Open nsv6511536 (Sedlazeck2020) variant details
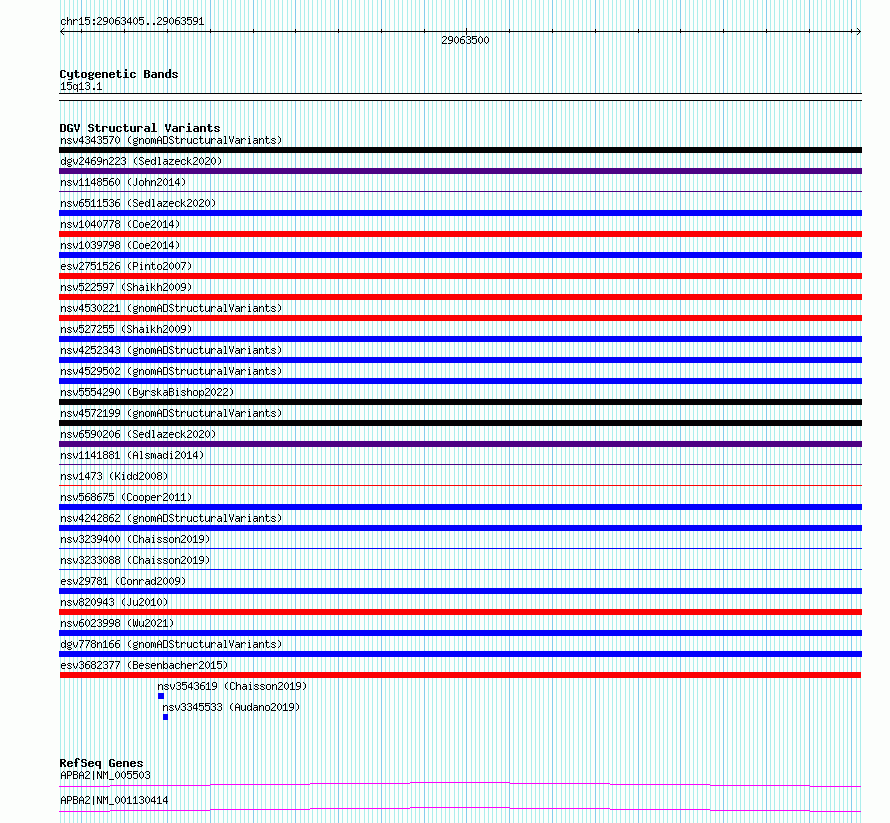Screen dimensions: 890x823 138,203
